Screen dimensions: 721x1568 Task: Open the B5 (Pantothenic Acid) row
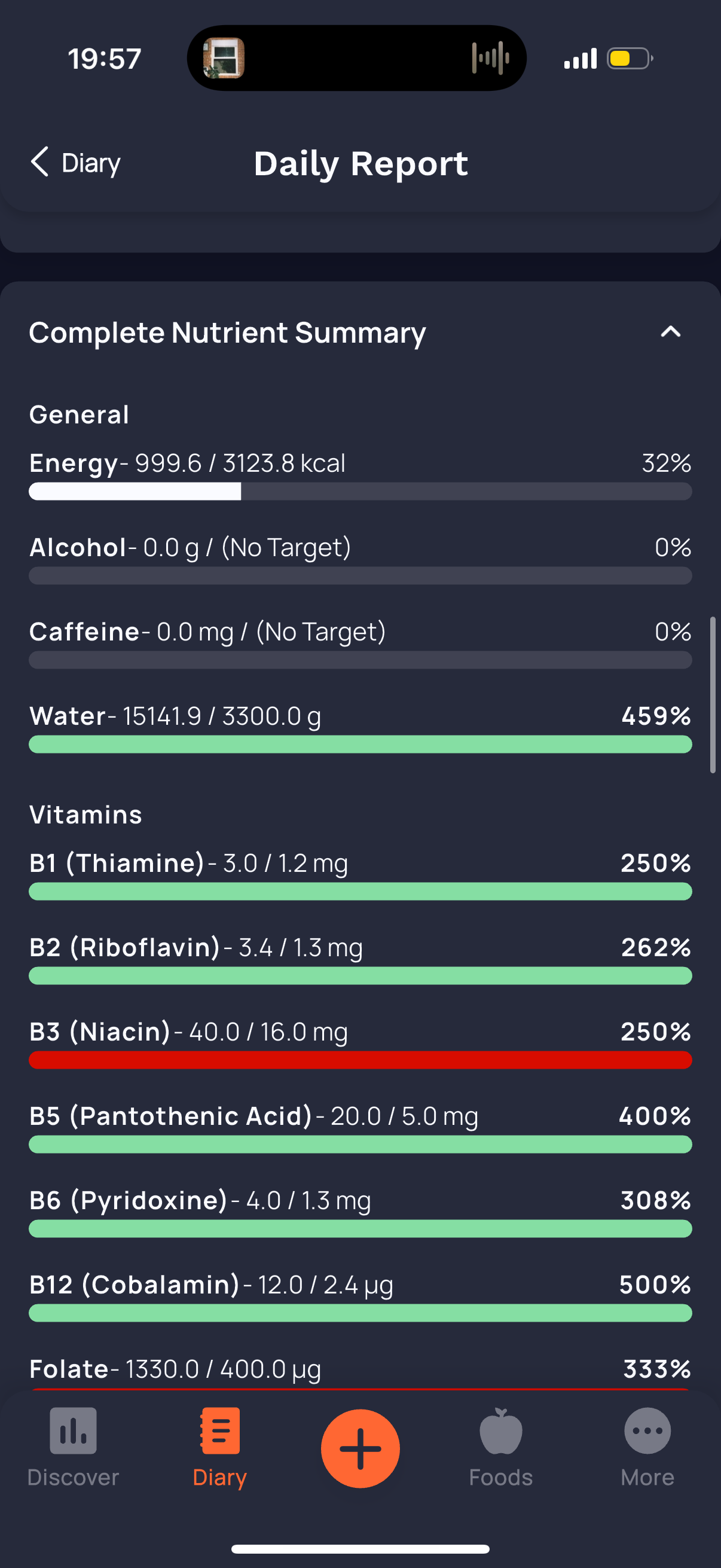[x=360, y=1128]
